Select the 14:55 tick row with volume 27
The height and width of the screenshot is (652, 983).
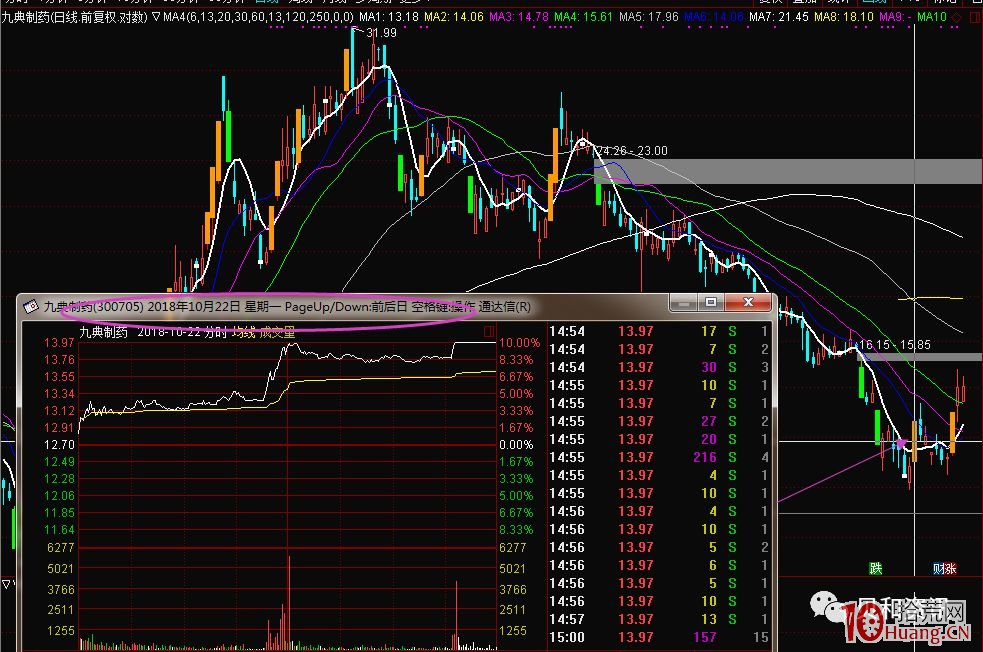coord(659,421)
